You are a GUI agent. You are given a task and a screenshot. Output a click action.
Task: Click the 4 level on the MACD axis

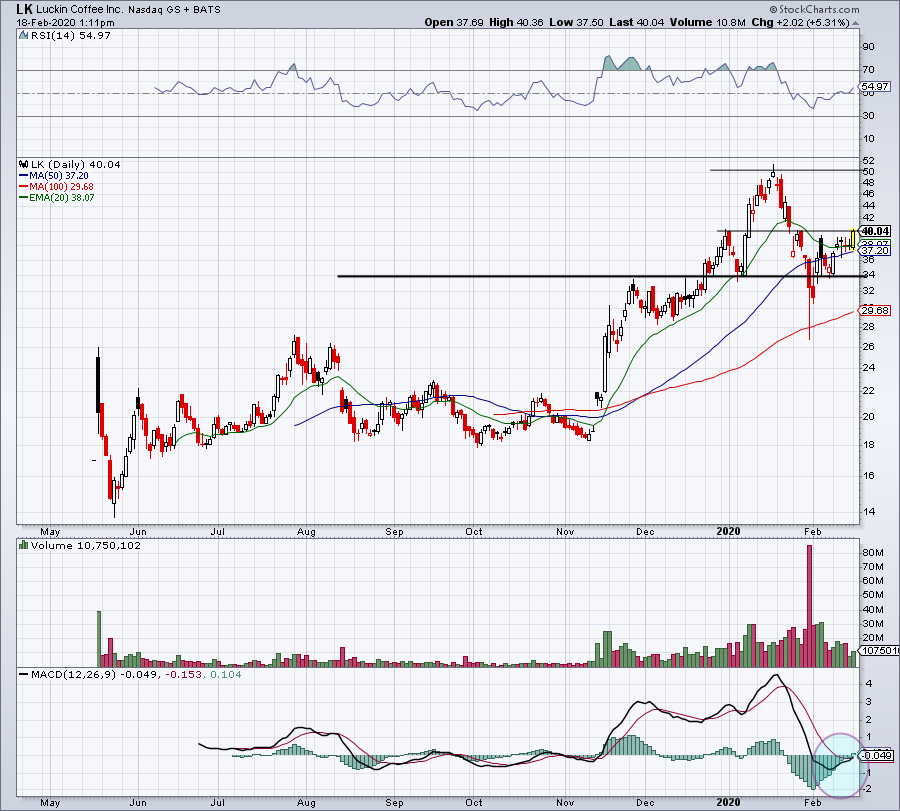click(869, 684)
